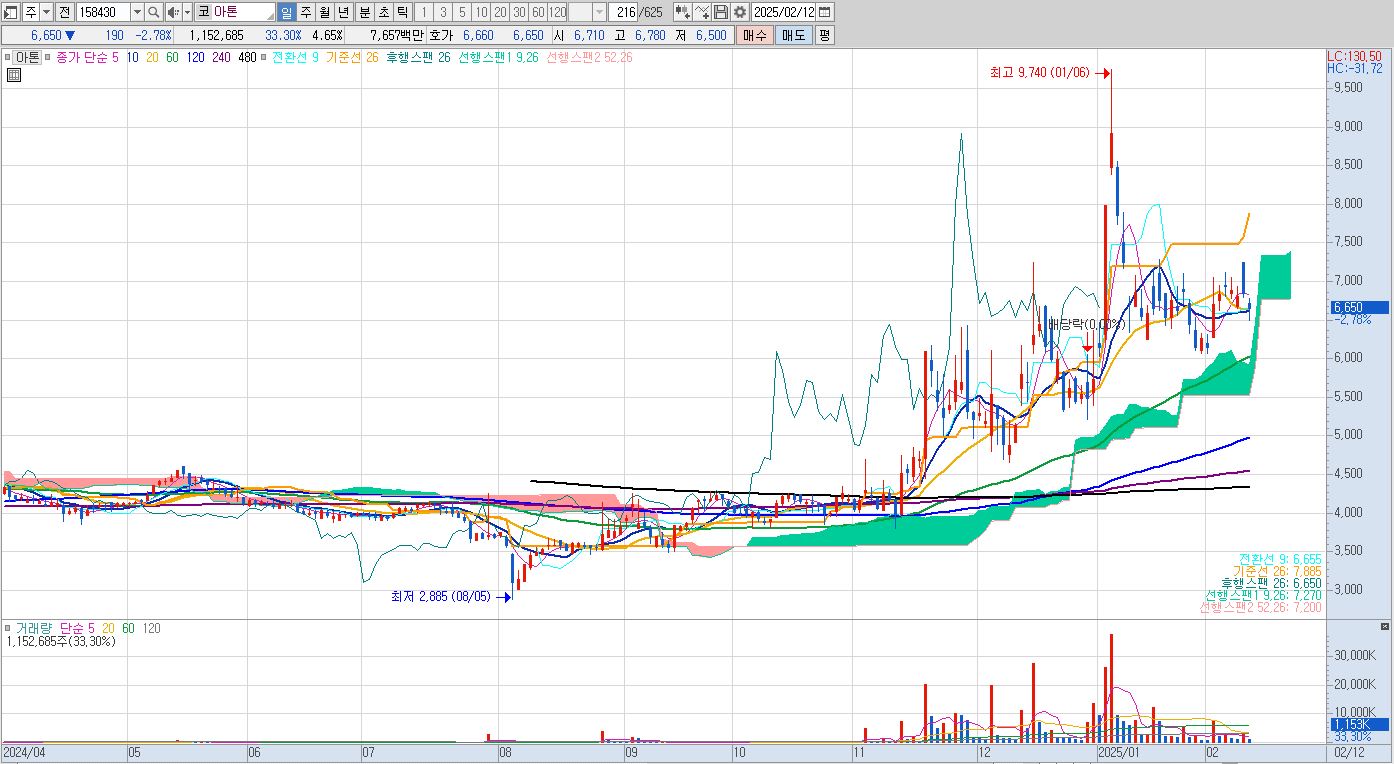Image resolution: width=1394 pixels, height=764 pixels.
Task: Open chart settings gear icon
Action: pos(739,12)
